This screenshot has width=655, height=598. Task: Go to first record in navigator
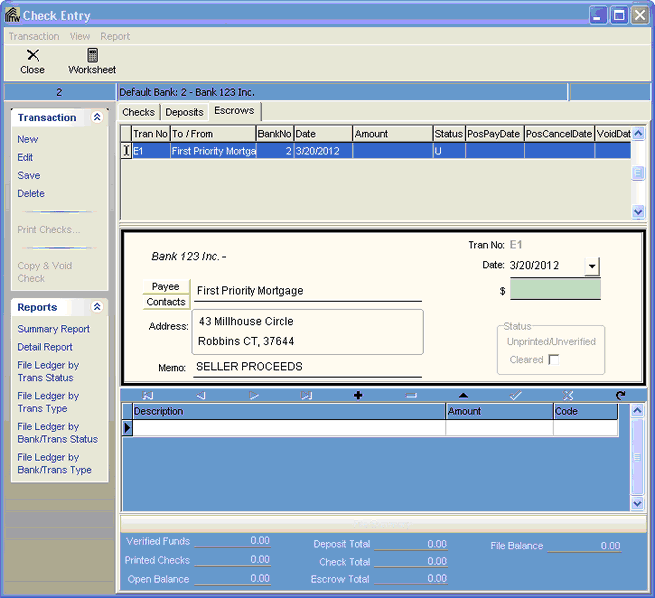point(148,396)
